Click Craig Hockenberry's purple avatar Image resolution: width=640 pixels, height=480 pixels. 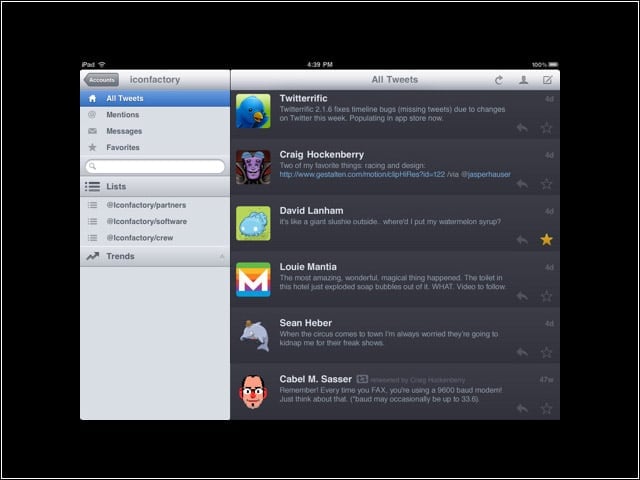(253, 167)
